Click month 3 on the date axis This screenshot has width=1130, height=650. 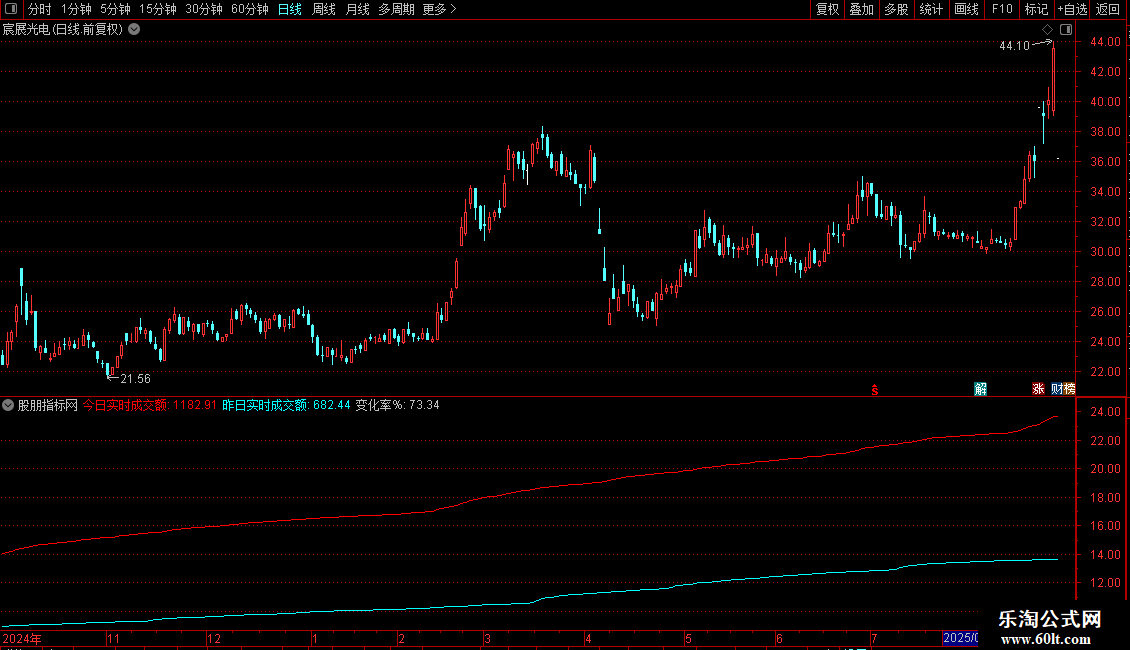pyautogui.click(x=488, y=638)
